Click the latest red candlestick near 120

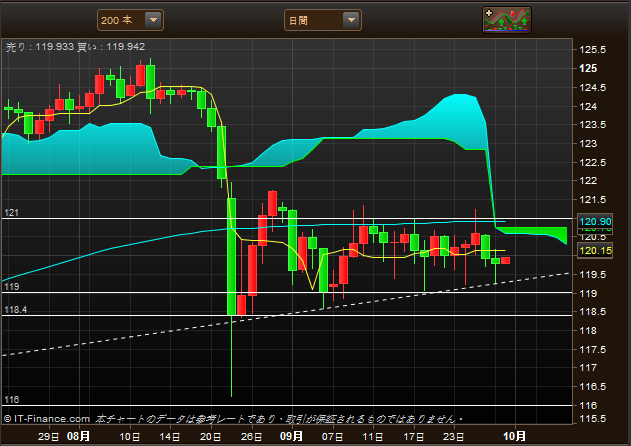pyautogui.click(x=505, y=260)
